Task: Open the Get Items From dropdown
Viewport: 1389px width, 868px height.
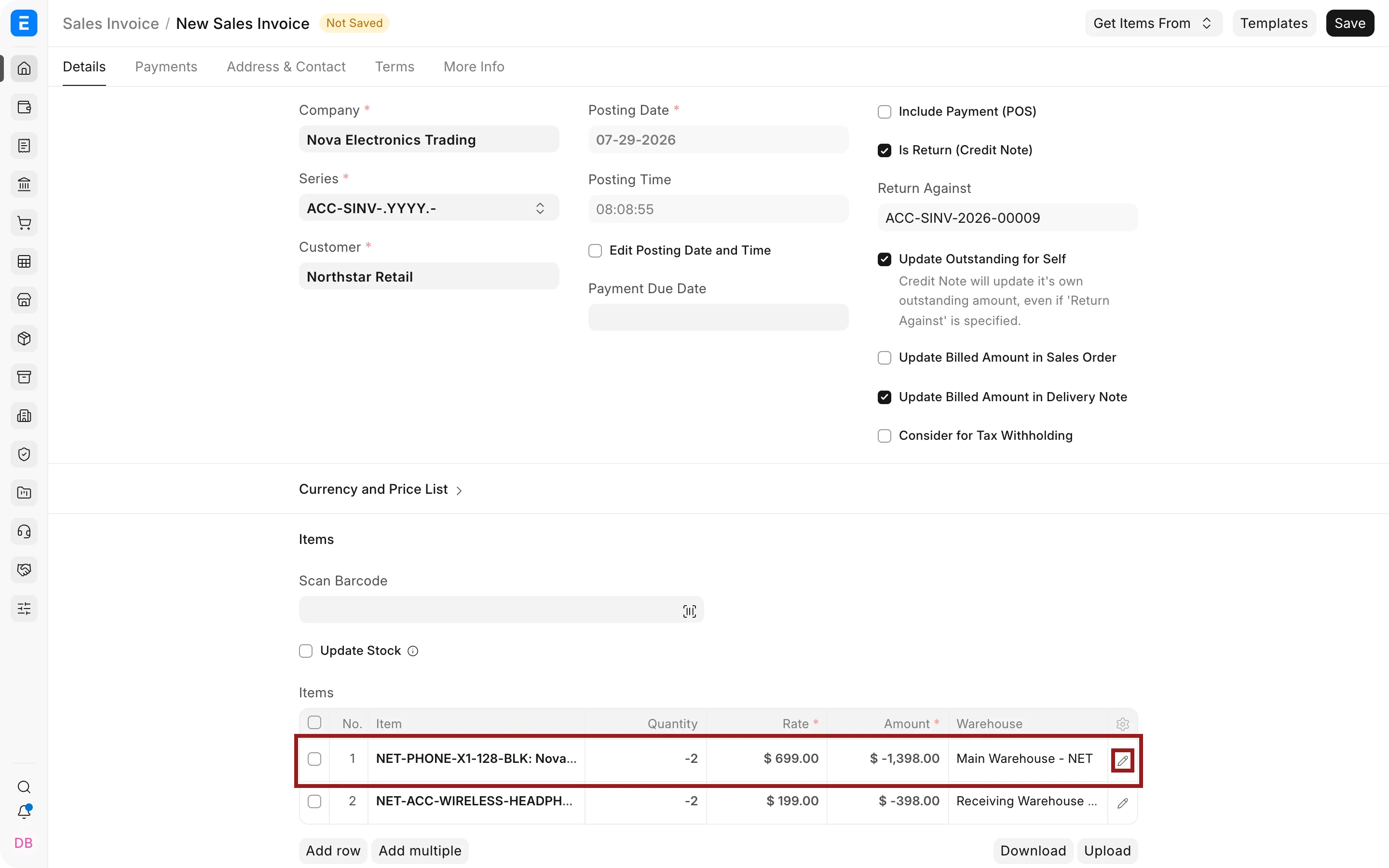Action: 1153,23
